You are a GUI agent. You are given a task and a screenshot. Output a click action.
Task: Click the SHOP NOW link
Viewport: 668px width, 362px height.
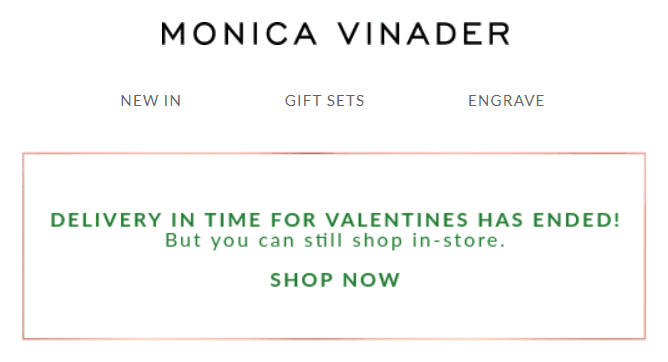pos(335,280)
